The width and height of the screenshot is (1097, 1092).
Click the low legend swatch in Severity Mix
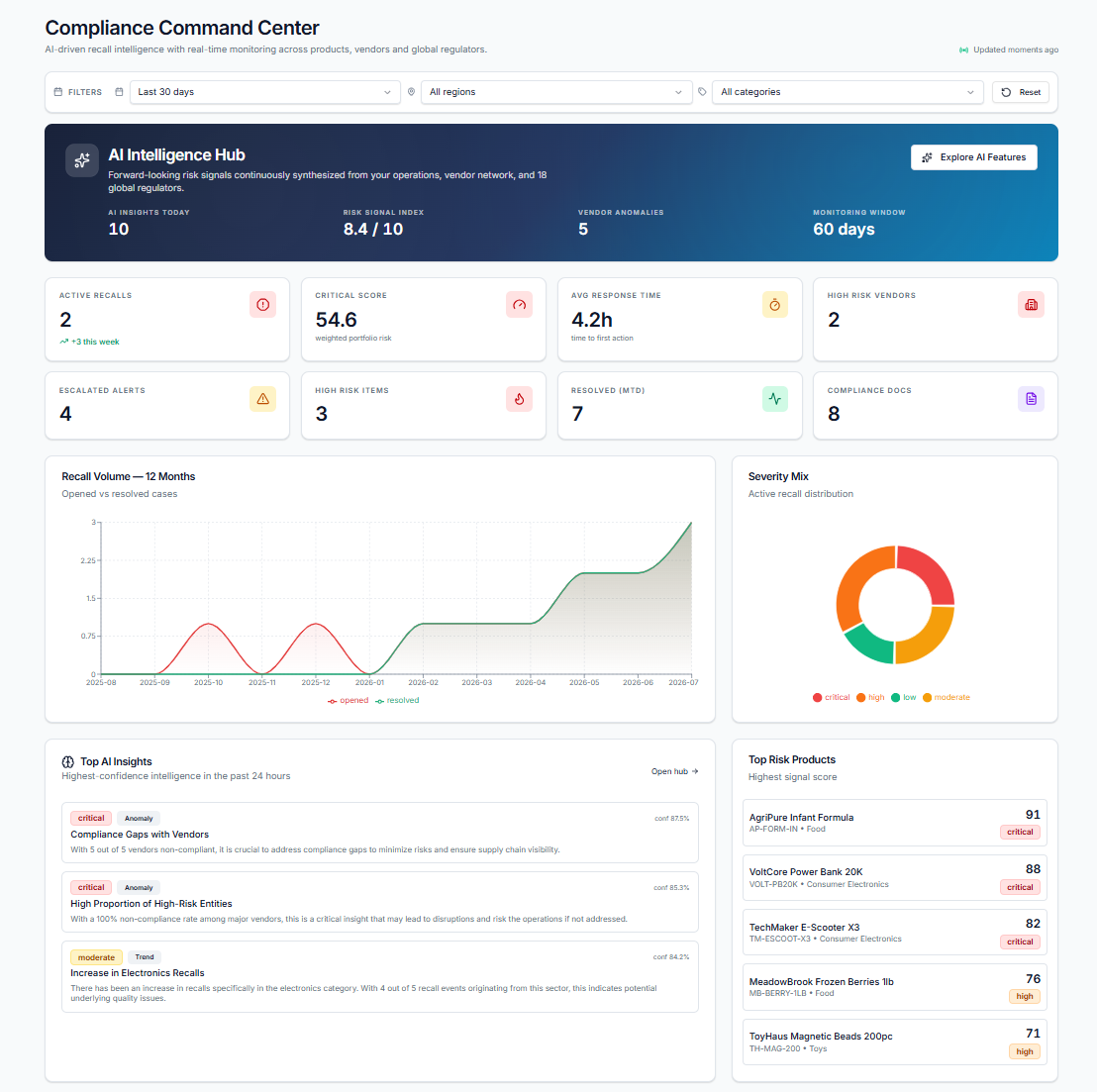coord(895,697)
